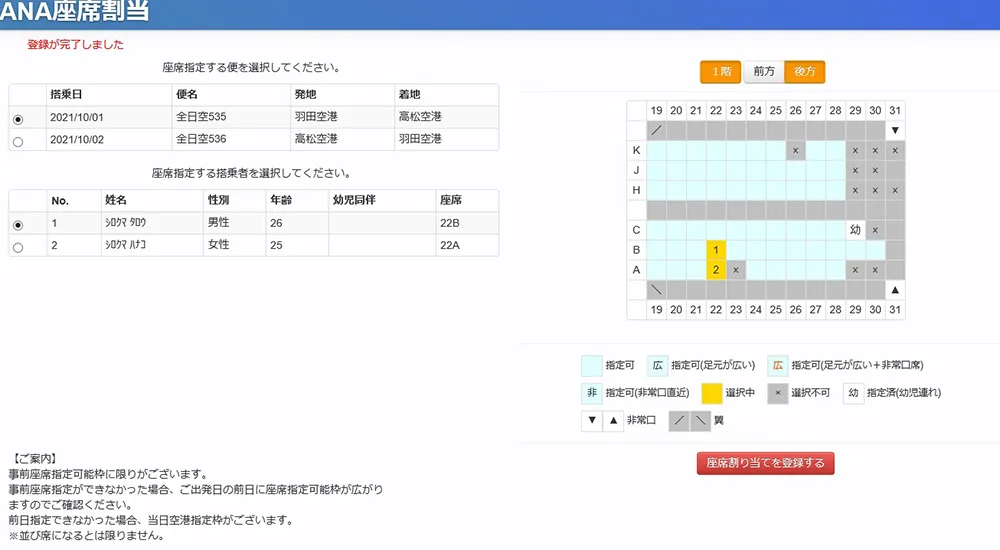
Task: Click the ANA座席割当 page title
Action: click(x=75, y=11)
